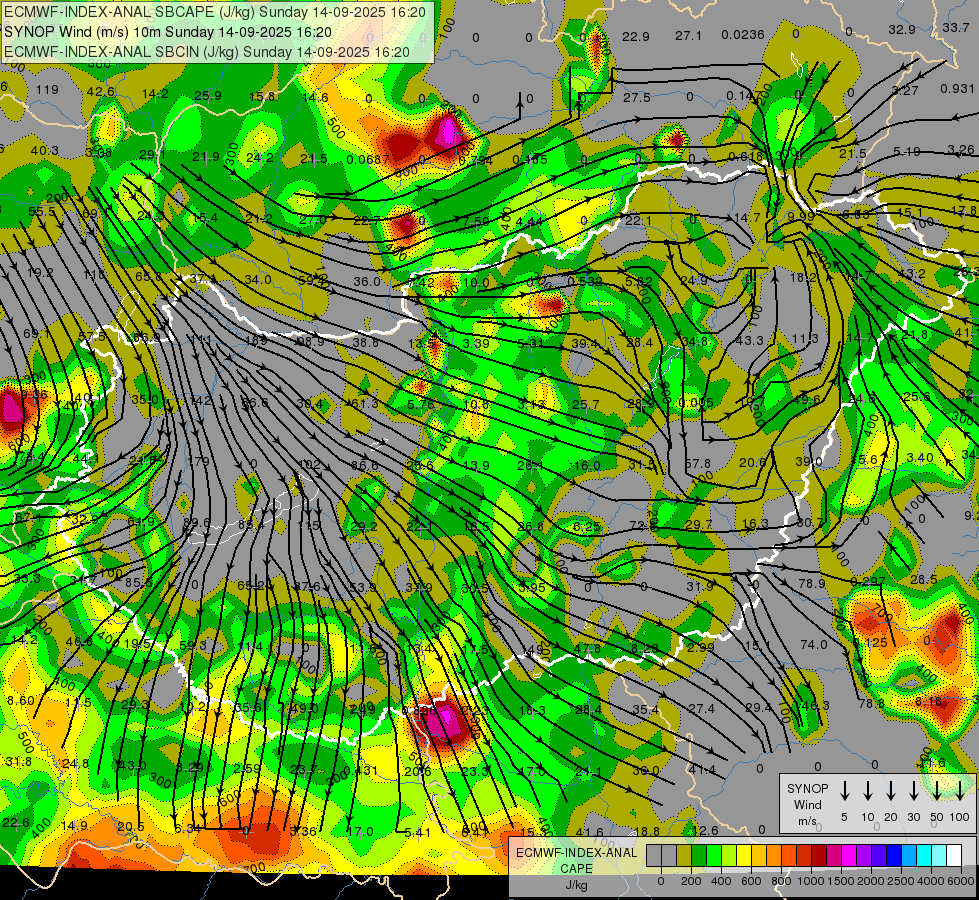The image size is (979, 900).
Task: Select the olive CAPE legend swatch
Action: click(684, 855)
